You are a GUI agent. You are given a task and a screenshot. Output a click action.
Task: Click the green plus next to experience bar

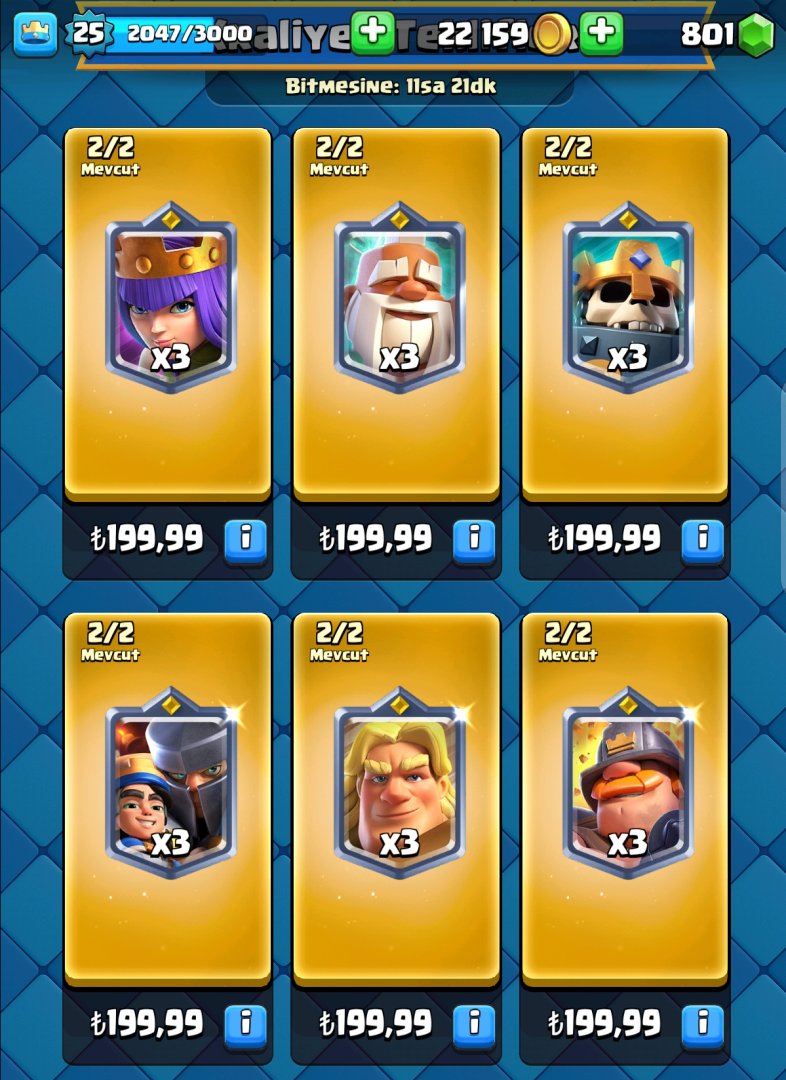click(373, 32)
